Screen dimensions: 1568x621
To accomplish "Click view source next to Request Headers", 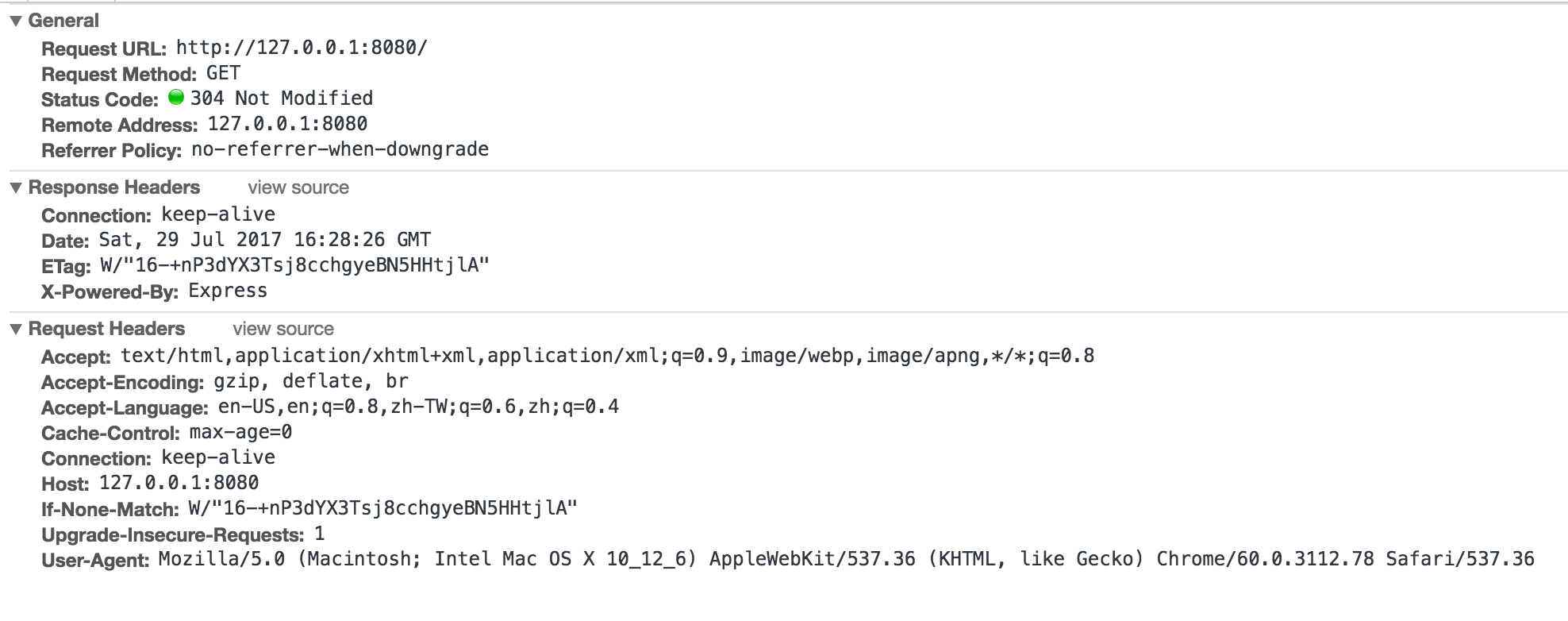I will (283, 329).
